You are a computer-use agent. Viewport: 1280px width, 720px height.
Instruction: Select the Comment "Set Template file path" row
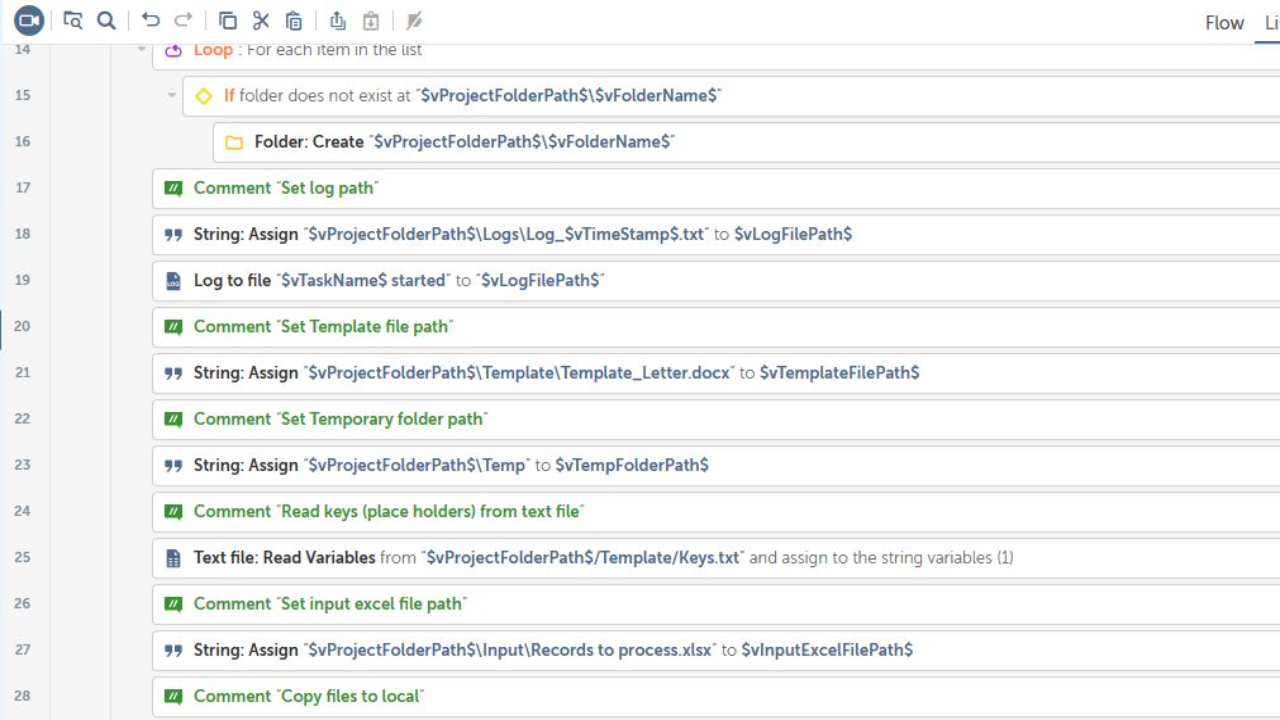click(x=716, y=327)
